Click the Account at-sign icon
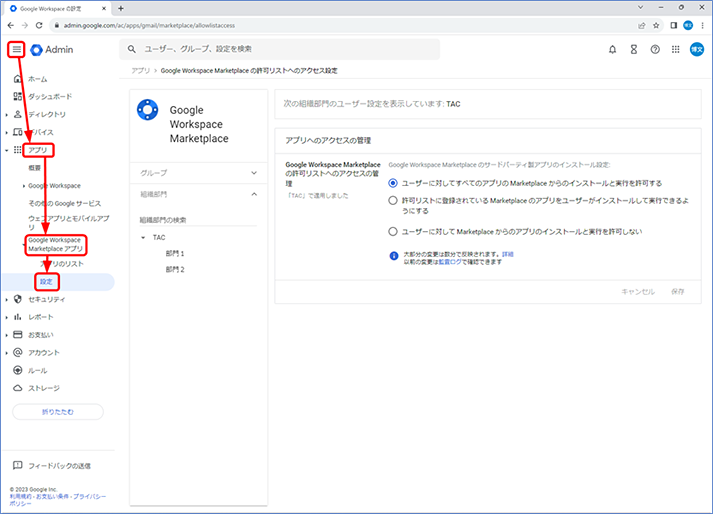This screenshot has height=514, width=713. [x=18, y=353]
